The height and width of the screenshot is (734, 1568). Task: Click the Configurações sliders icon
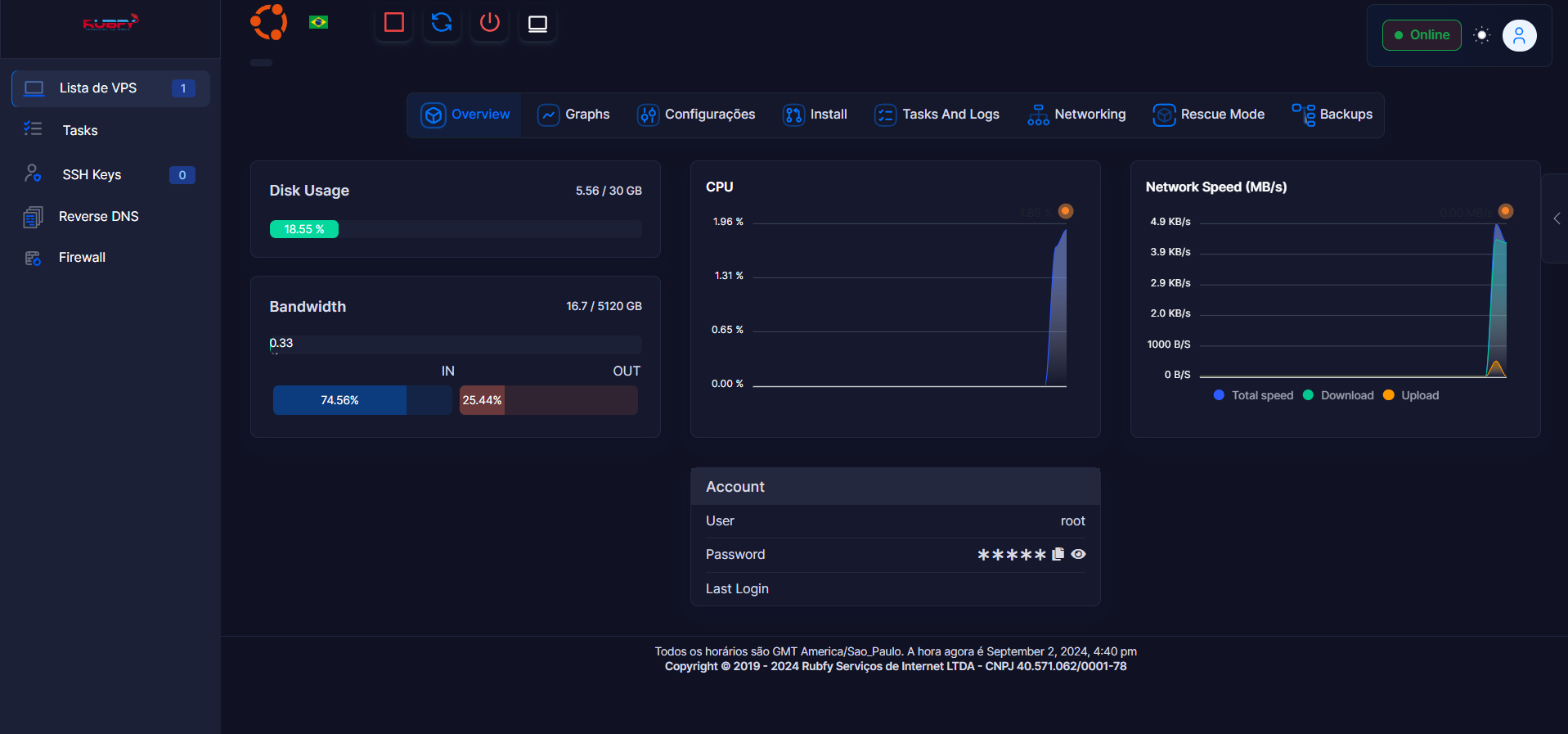(648, 115)
